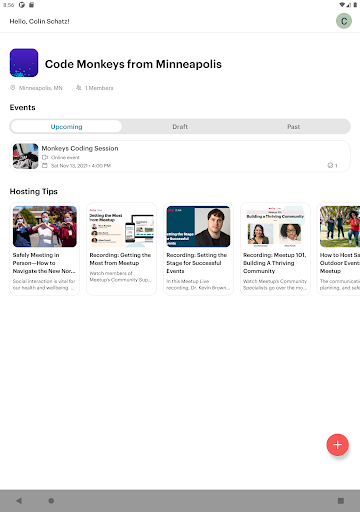Tap the Getting the Most from Meetup image
360x512 pixels.
pyautogui.click(x=121, y=227)
